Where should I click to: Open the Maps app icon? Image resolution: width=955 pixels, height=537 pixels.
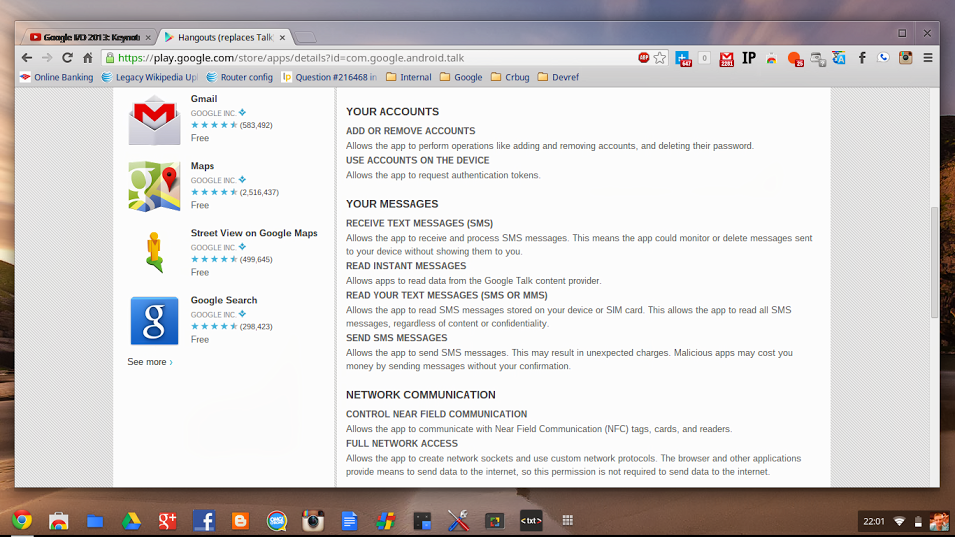pos(154,186)
